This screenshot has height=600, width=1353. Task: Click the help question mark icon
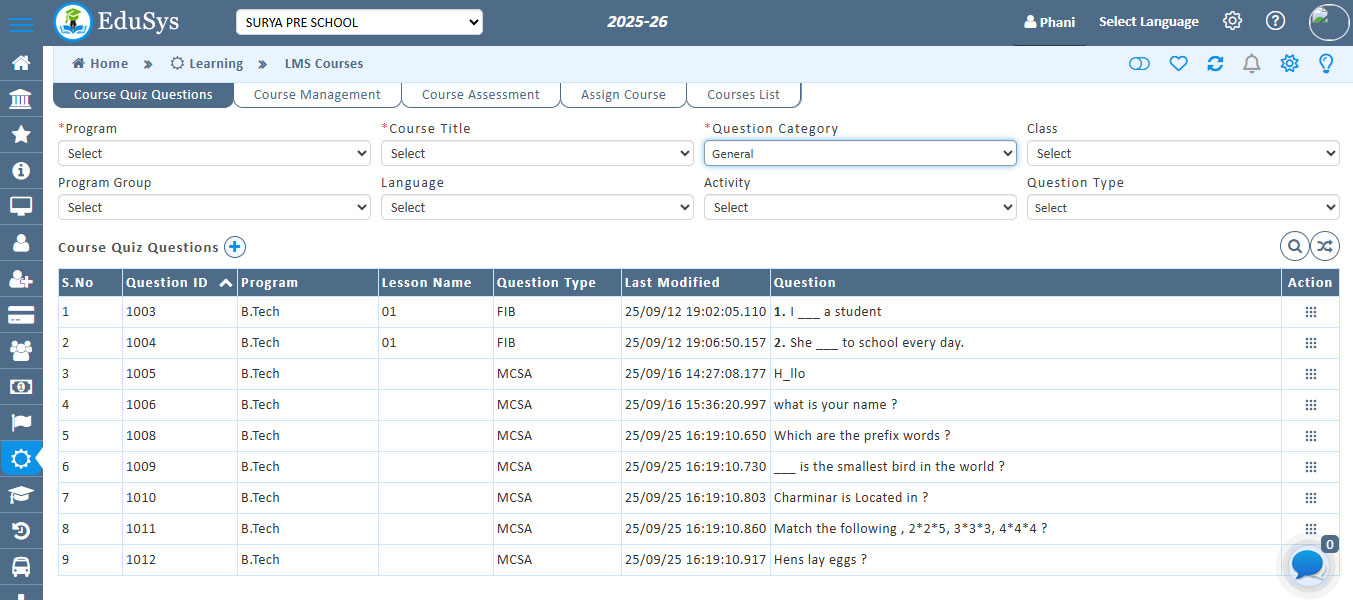pos(1275,21)
